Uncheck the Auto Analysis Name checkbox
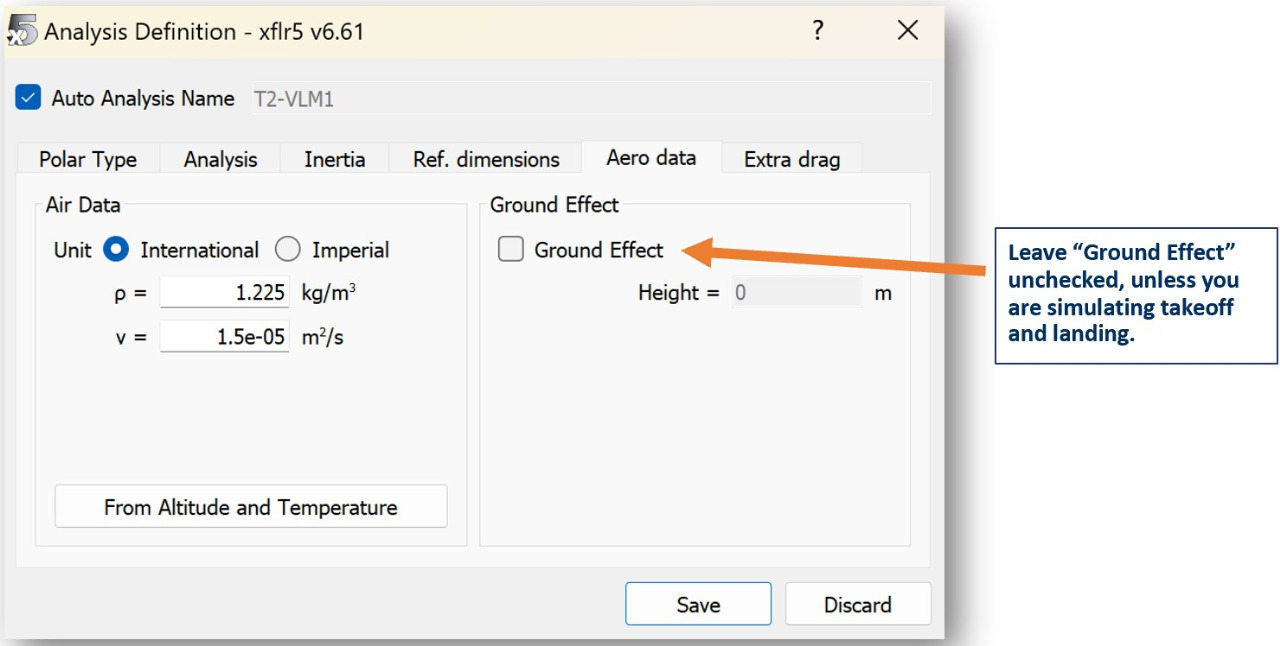The height and width of the screenshot is (646, 1280). pyautogui.click(x=29, y=98)
